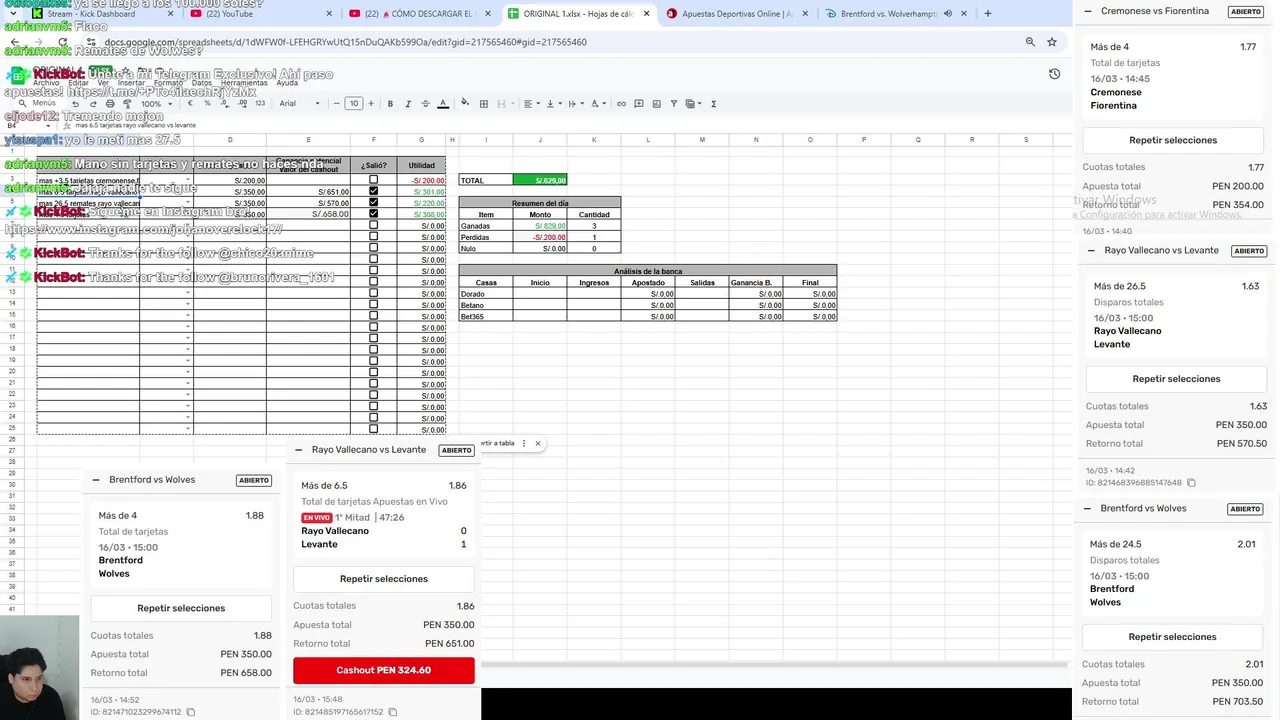The height and width of the screenshot is (720, 1280).
Task: Apply currency format with the € icon
Action: [x=190, y=103]
